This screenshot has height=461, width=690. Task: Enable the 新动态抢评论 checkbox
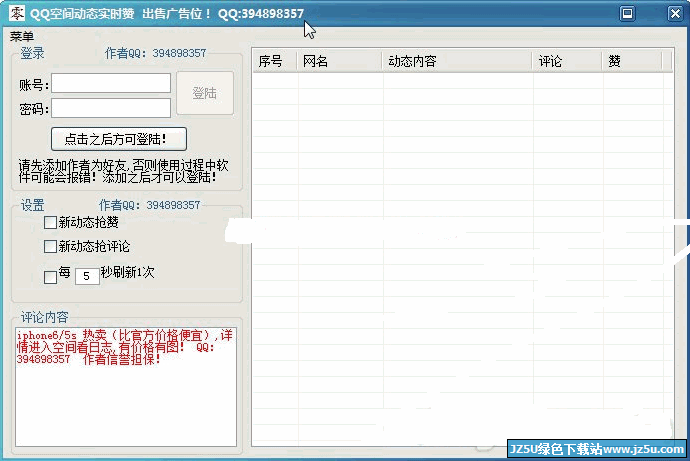point(50,246)
